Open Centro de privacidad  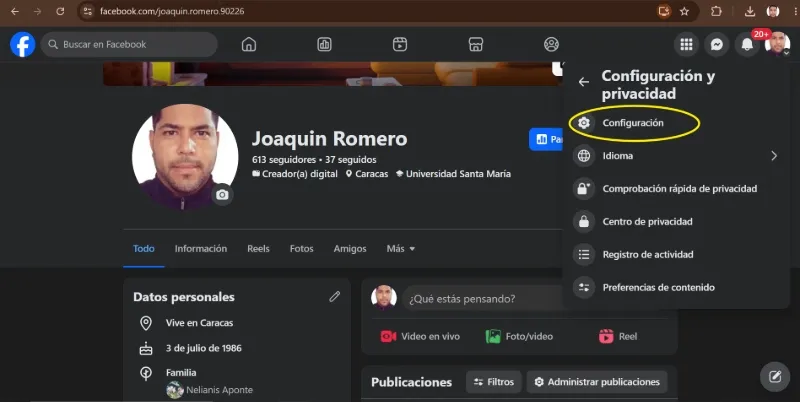tap(677, 221)
